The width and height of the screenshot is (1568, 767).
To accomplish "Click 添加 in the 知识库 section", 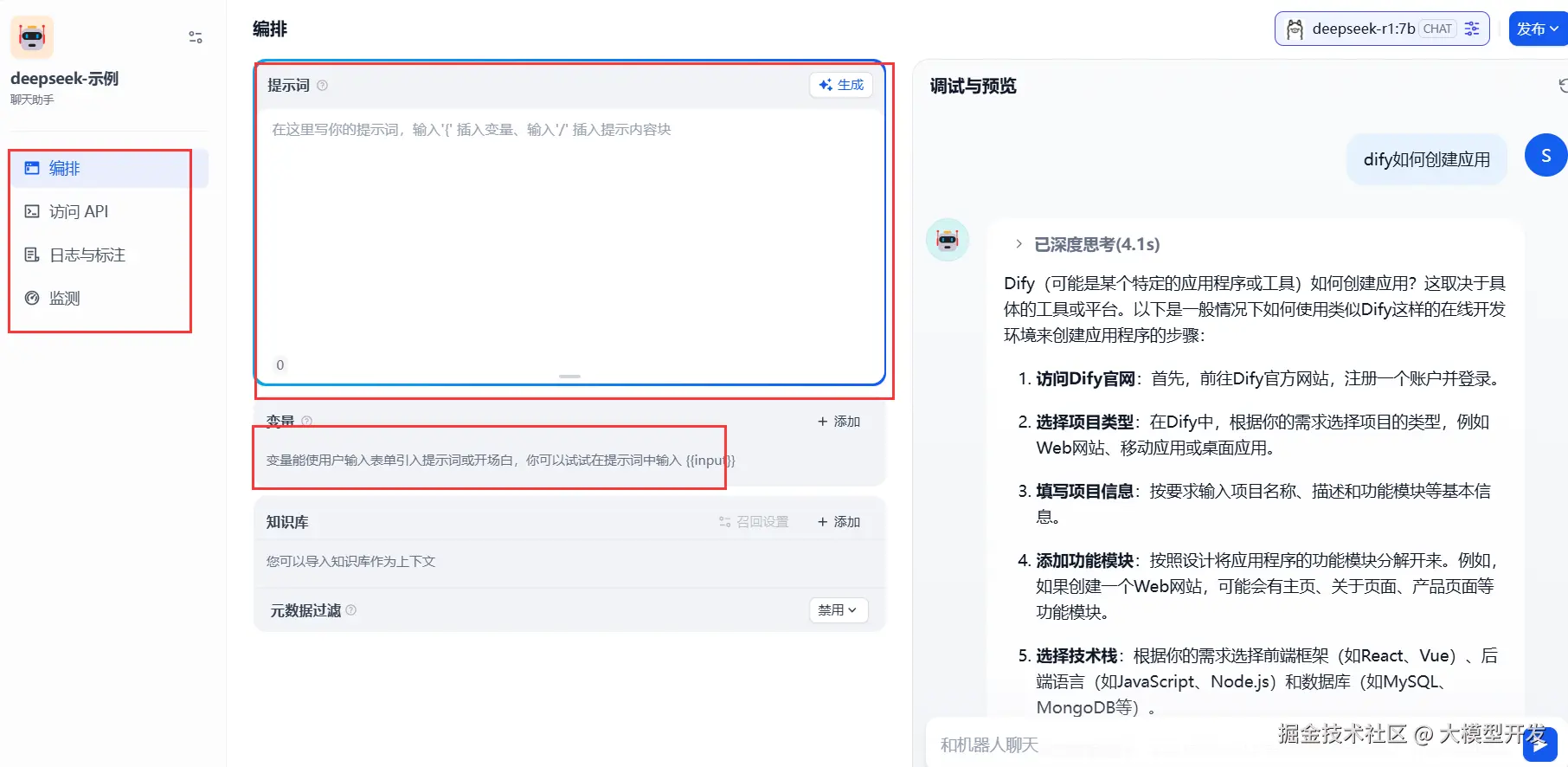I will [839, 522].
